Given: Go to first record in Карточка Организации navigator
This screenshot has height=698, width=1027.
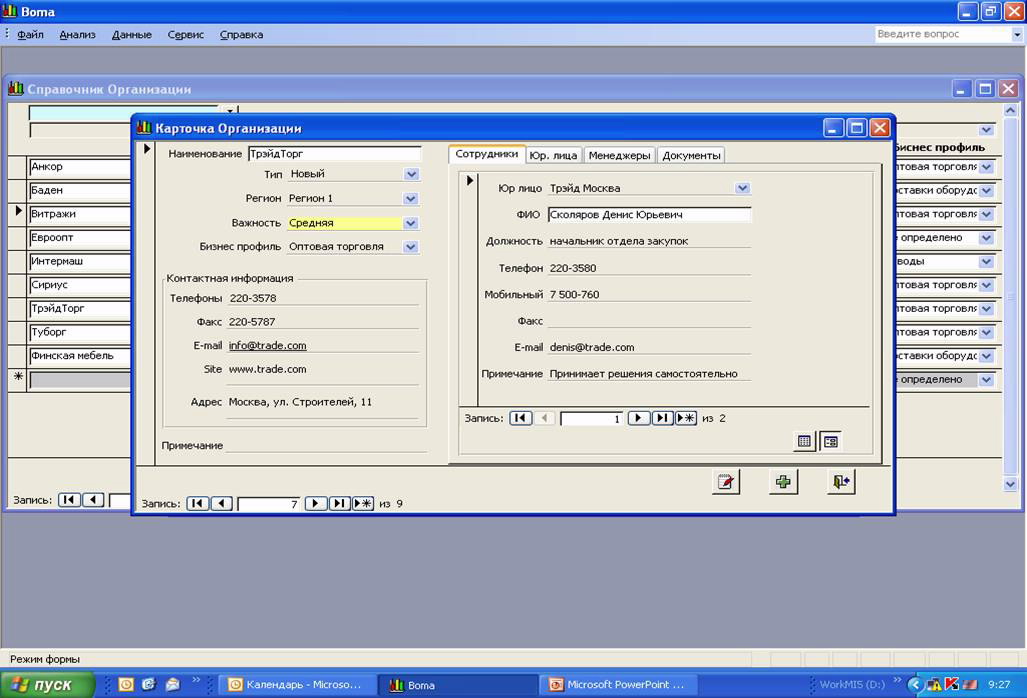Looking at the screenshot, I should click(x=198, y=504).
